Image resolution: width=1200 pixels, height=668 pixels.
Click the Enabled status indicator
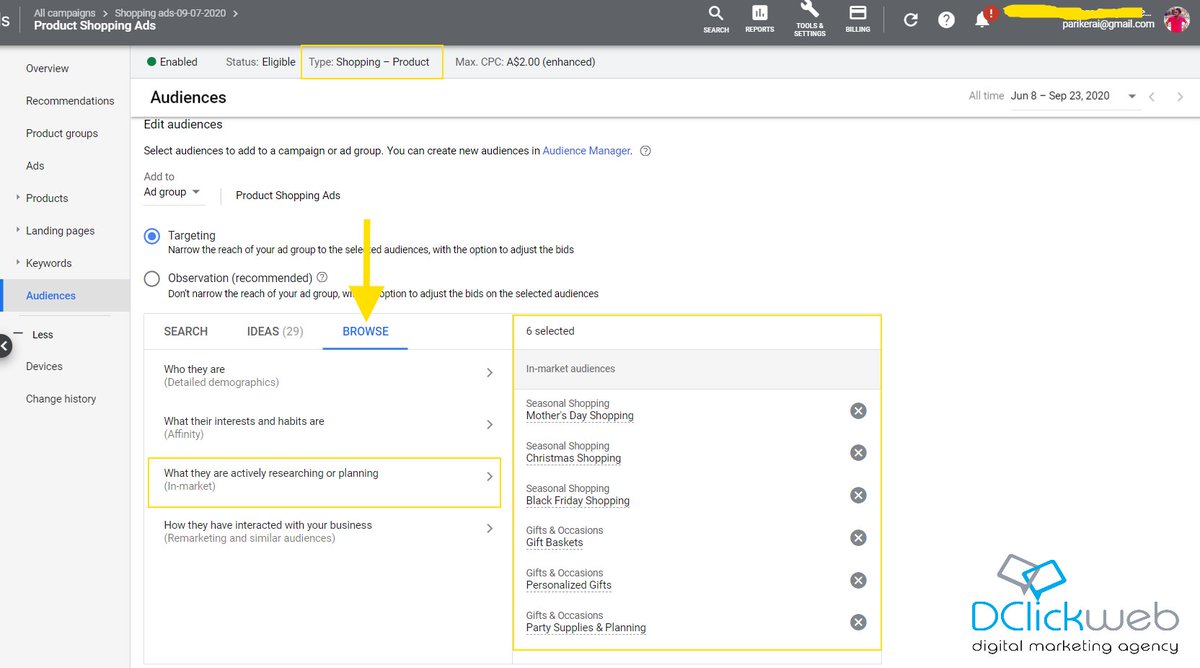[x=171, y=61]
